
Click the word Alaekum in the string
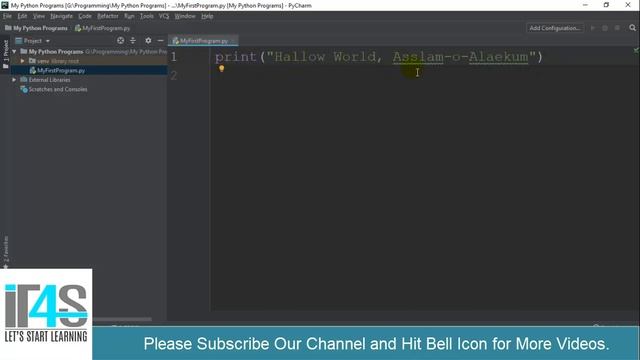(498, 57)
